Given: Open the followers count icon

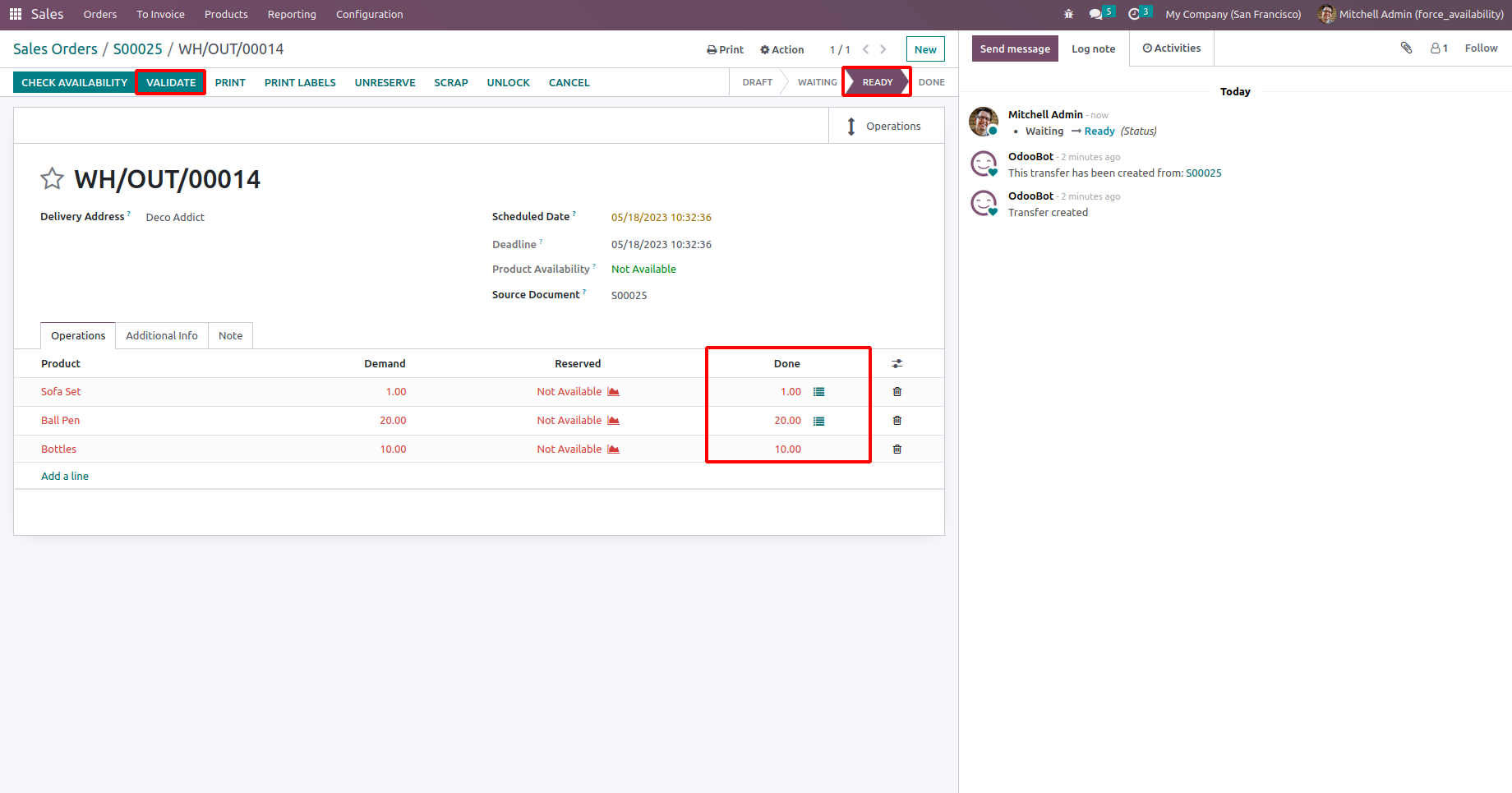Looking at the screenshot, I should [1439, 48].
